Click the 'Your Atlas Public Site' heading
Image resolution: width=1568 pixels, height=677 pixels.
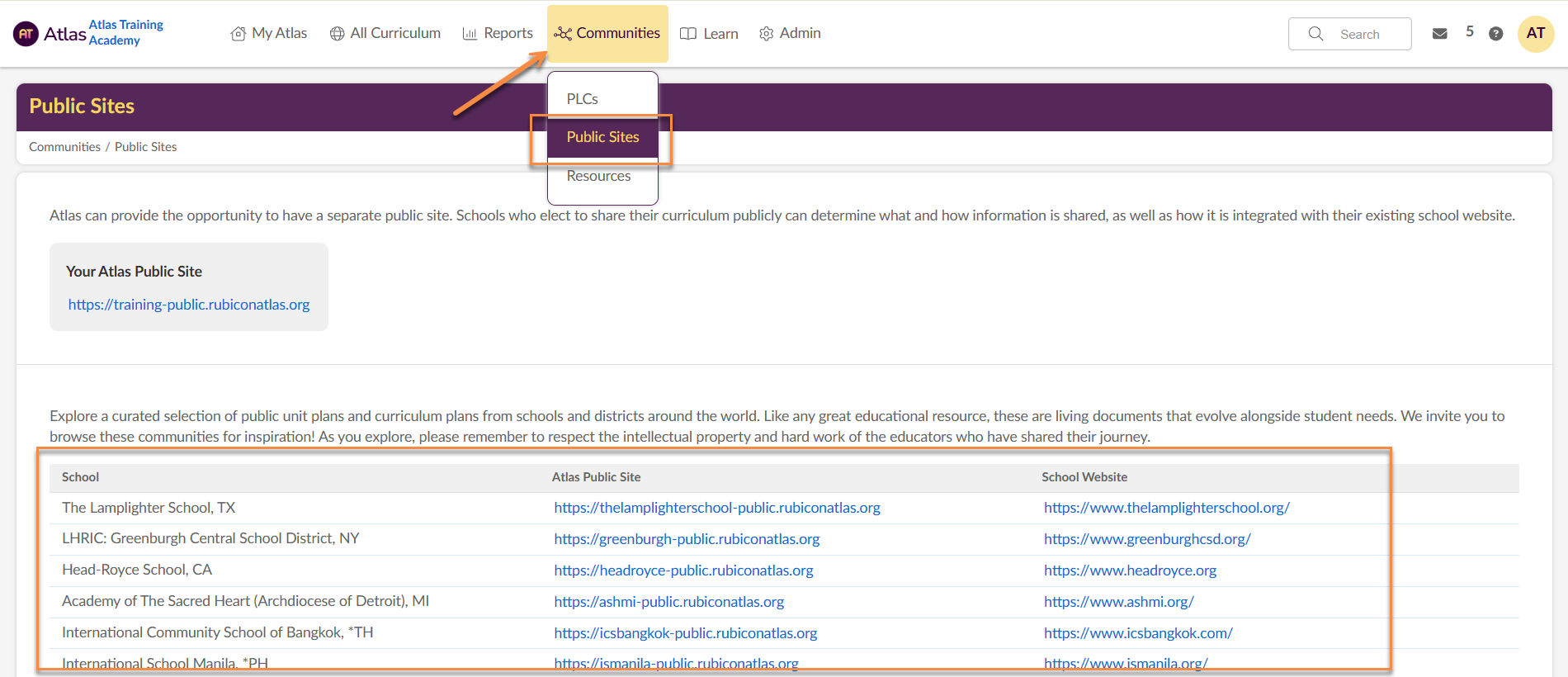(x=134, y=272)
